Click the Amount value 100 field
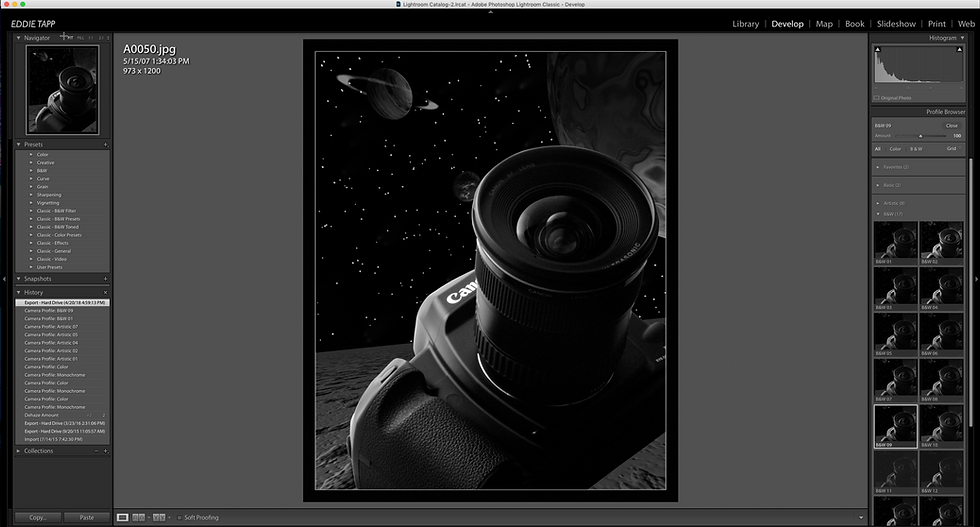Screen dimensions: 980x527 pos(956,136)
